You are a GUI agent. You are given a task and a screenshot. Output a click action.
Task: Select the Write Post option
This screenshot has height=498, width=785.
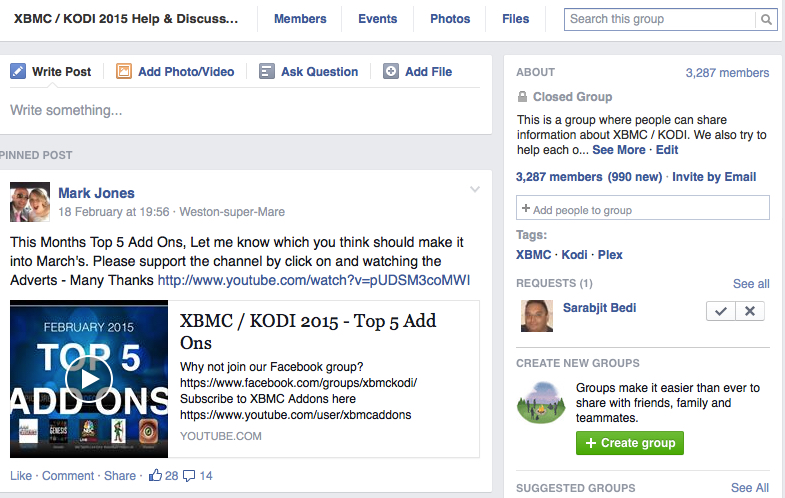(x=62, y=72)
